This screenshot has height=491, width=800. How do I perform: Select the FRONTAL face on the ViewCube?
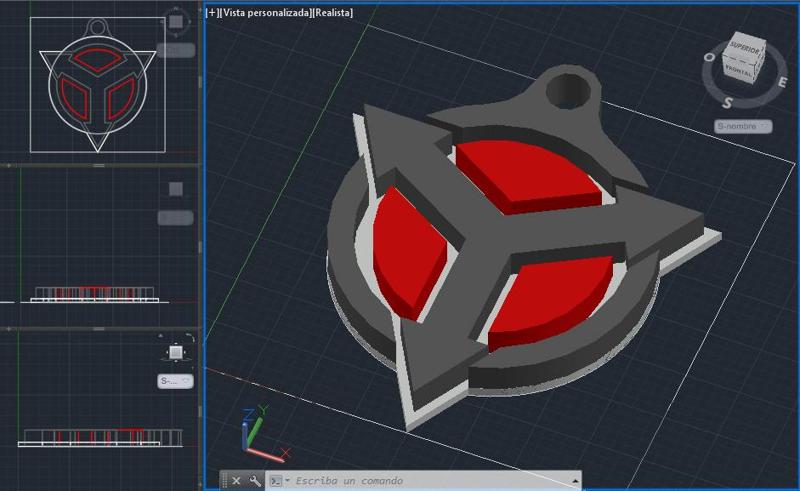(x=738, y=69)
